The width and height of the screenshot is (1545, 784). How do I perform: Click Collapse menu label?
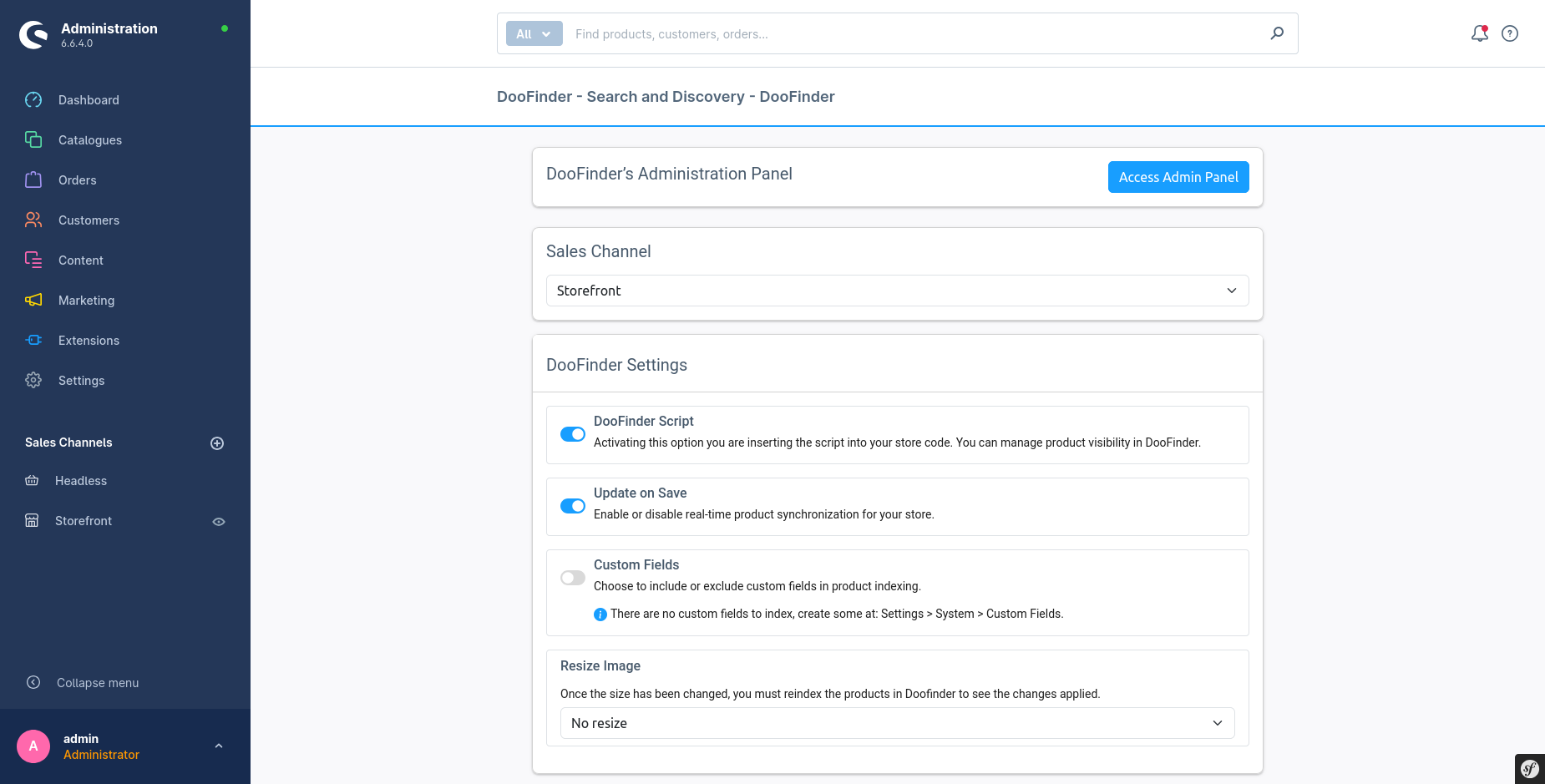[98, 683]
